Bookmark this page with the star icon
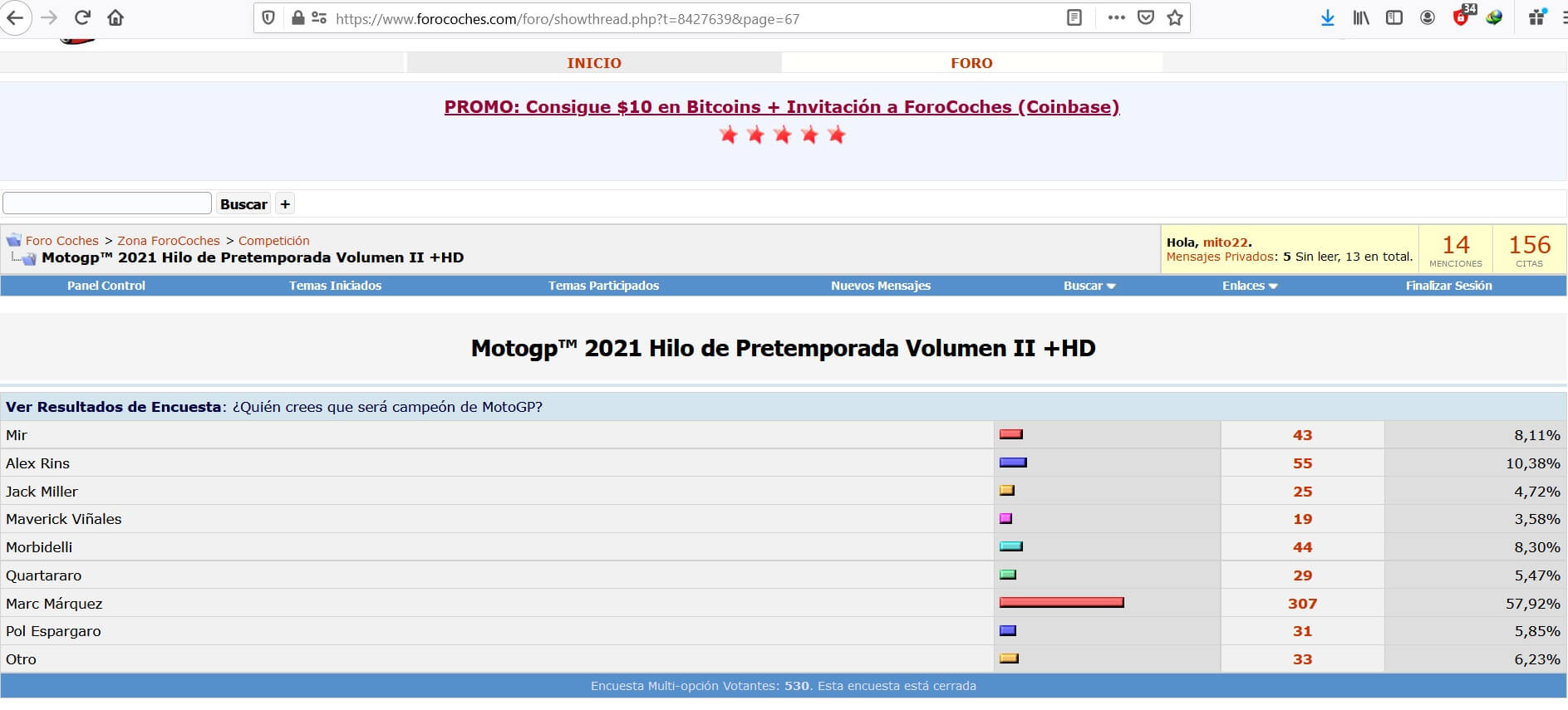1568x710 pixels. pyautogui.click(x=1175, y=17)
